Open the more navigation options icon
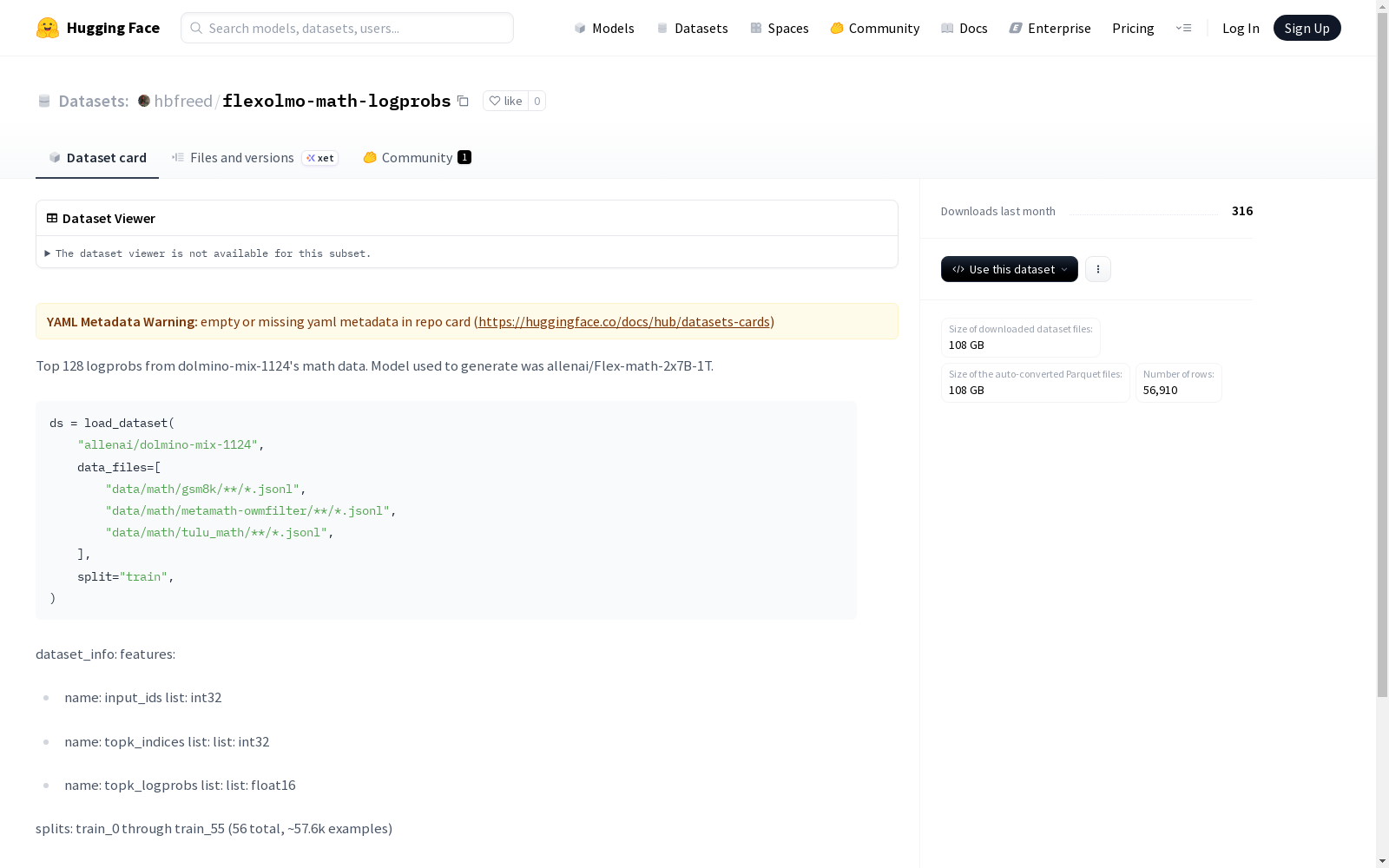 pyautogui.click(x=1183, y=28)
